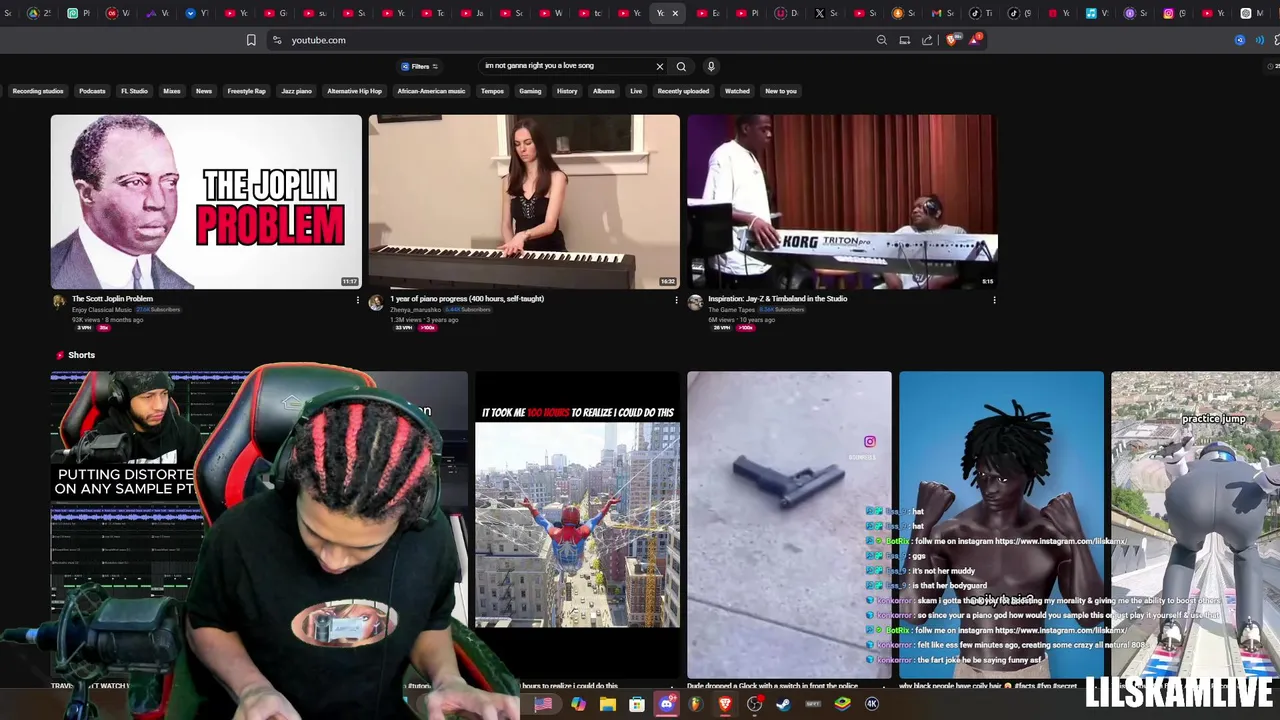Viewport: 1280px width, 720px height.
Task: Open 'The Scott Joplin Problem' title link
Action: (112, 299)
